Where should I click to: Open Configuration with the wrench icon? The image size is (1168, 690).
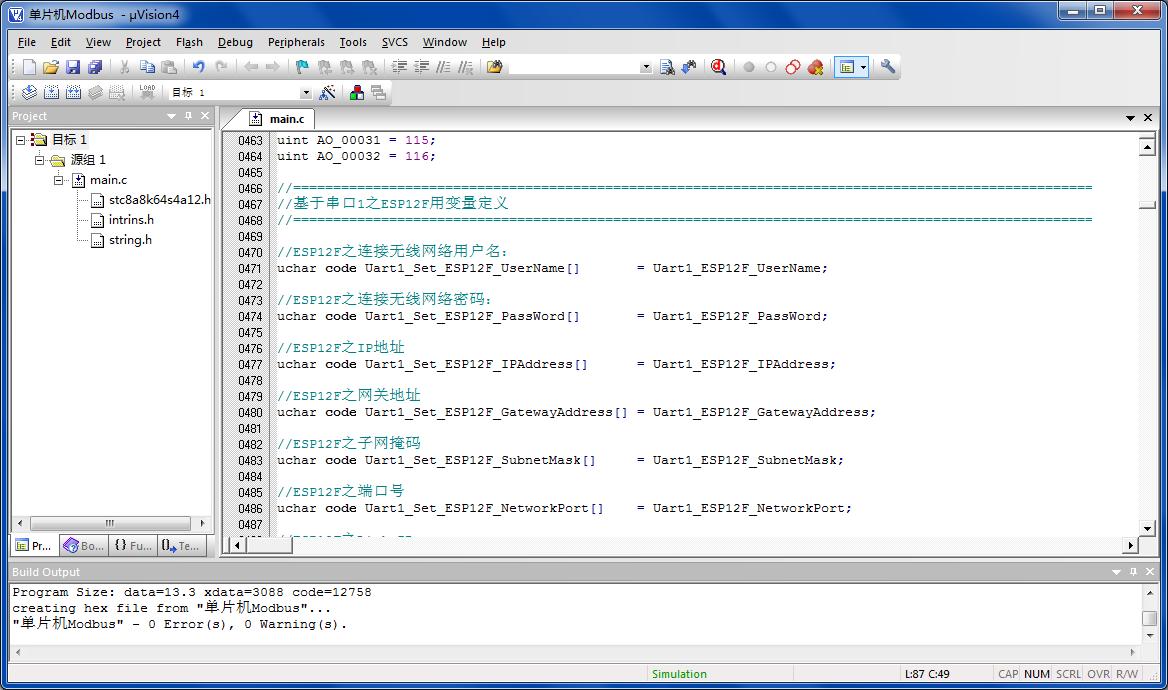coord(887,67)
